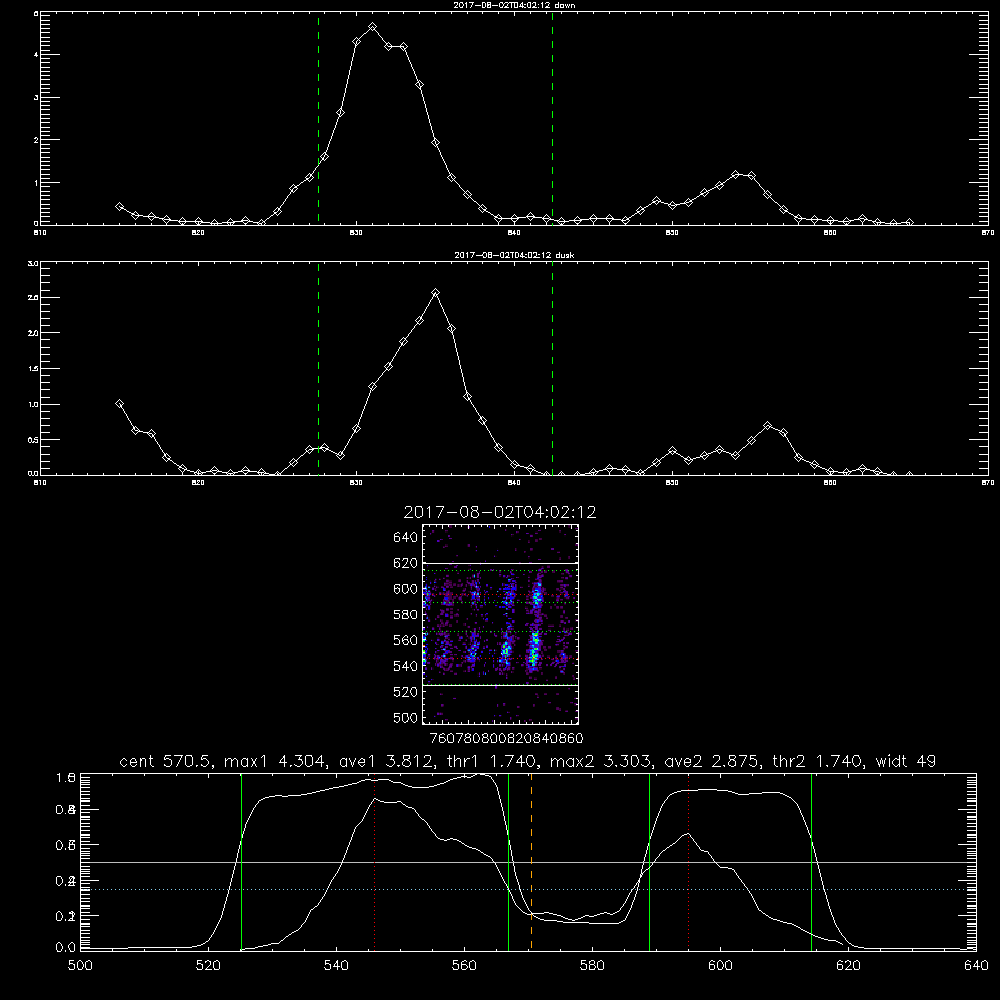Click the dawn plot title text
1000x1000 pixels.
pyautogui.click(x=514, y=5)
